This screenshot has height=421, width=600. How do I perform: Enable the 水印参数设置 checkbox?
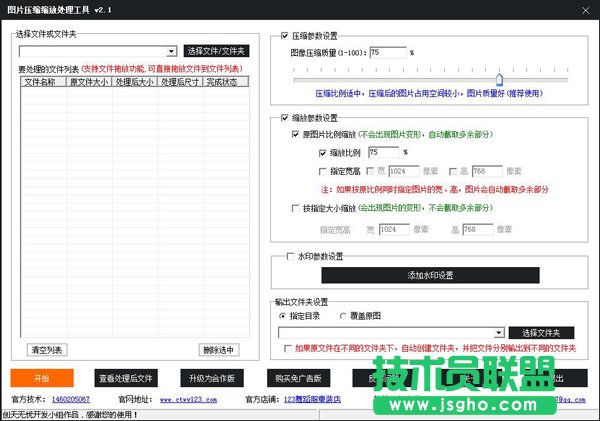point(290,256)
